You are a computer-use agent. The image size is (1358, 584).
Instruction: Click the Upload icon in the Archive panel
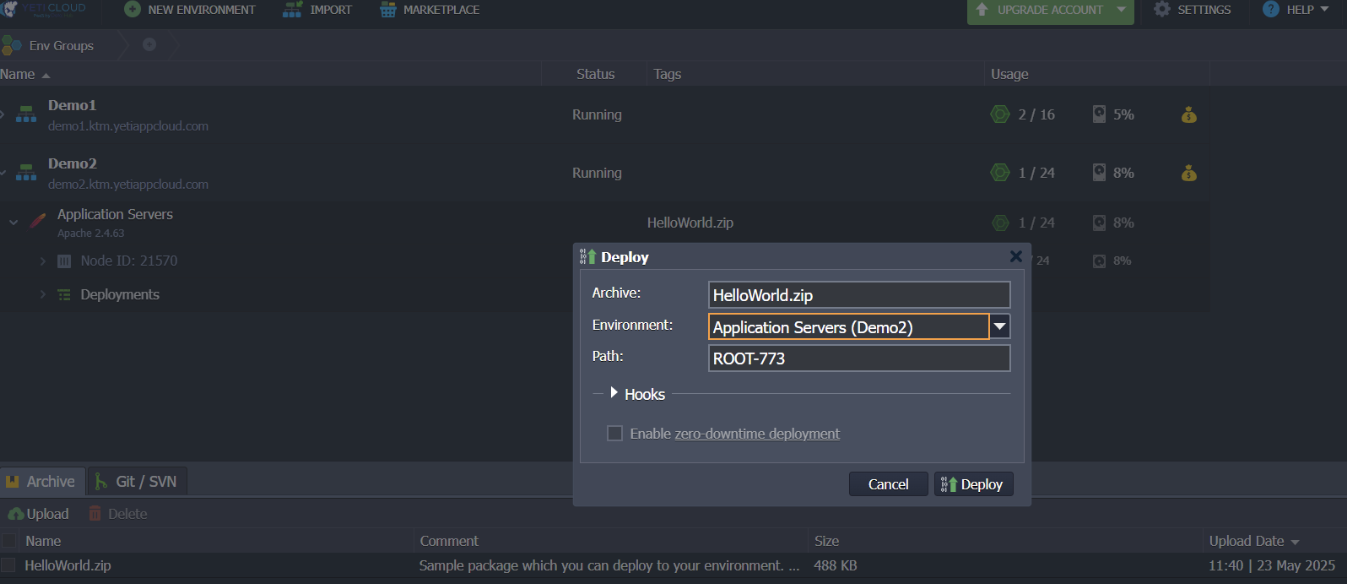[x=13, y=513]
